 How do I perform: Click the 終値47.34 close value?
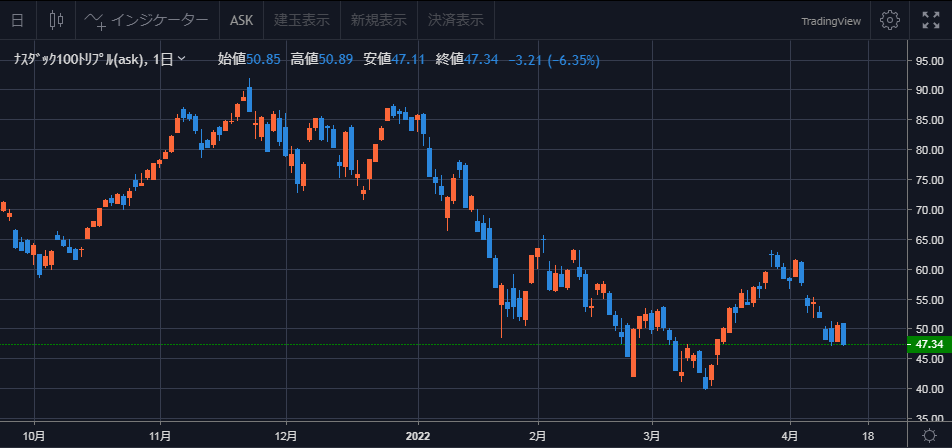(467, 59)
